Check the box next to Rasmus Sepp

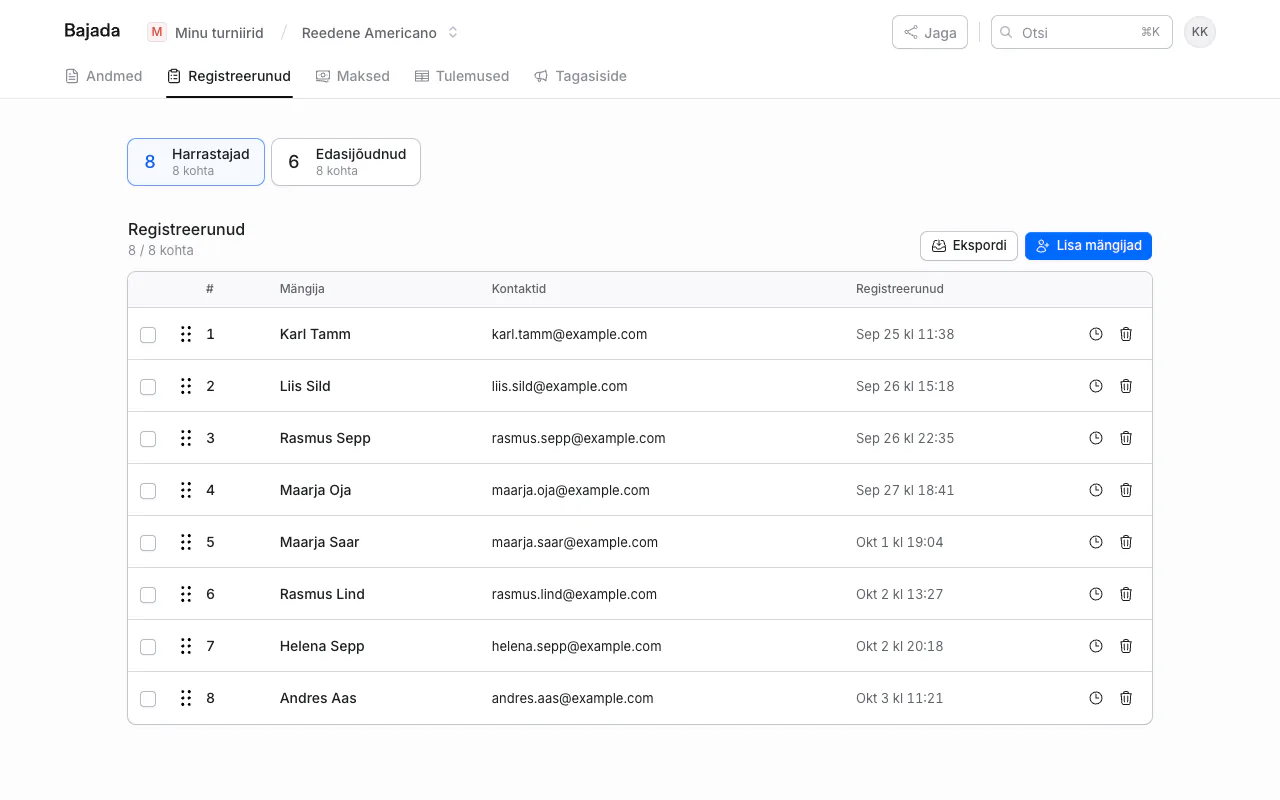[148, 439]
